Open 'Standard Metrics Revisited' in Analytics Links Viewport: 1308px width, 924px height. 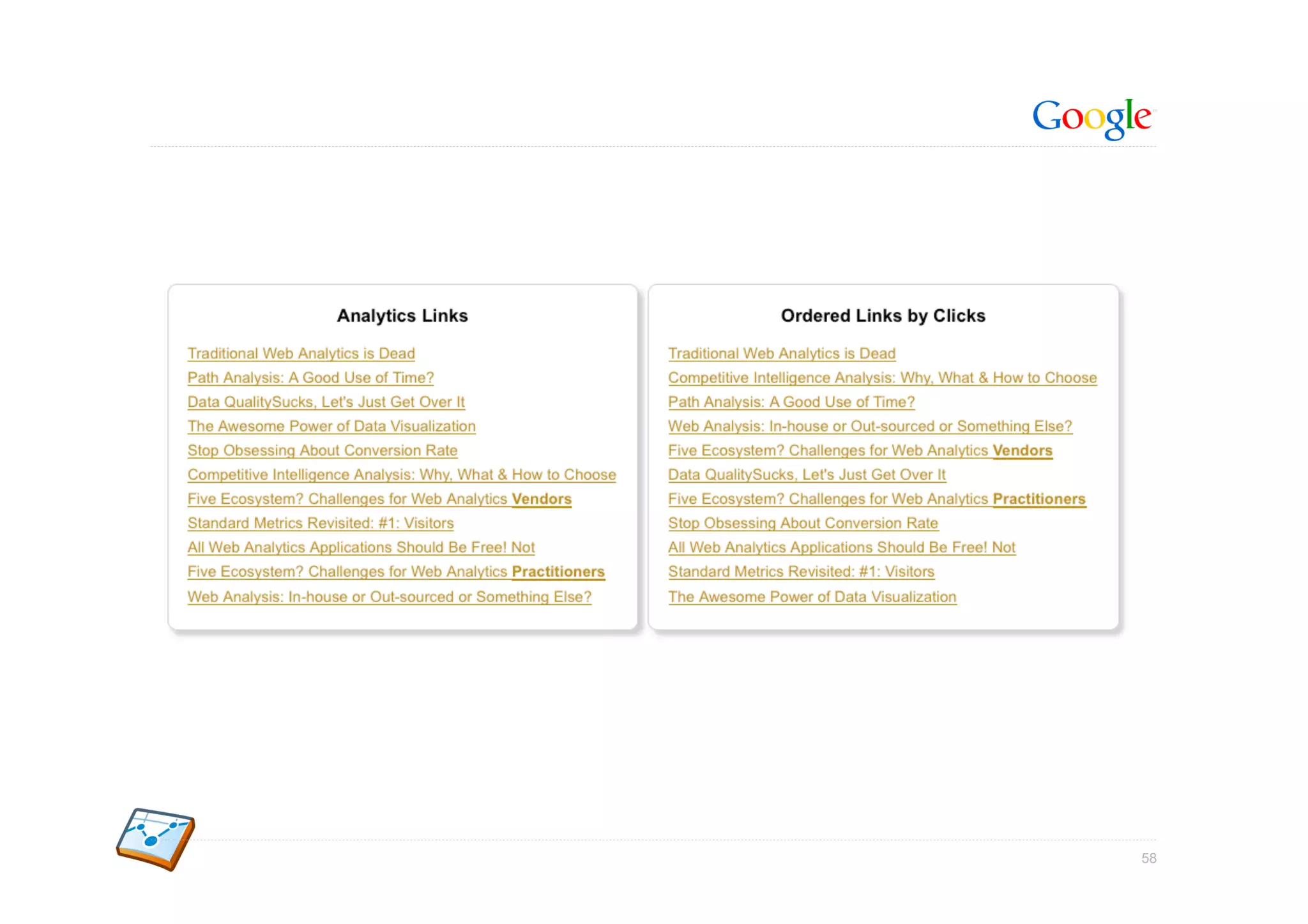pyautogui.click(x=321, y=523)
